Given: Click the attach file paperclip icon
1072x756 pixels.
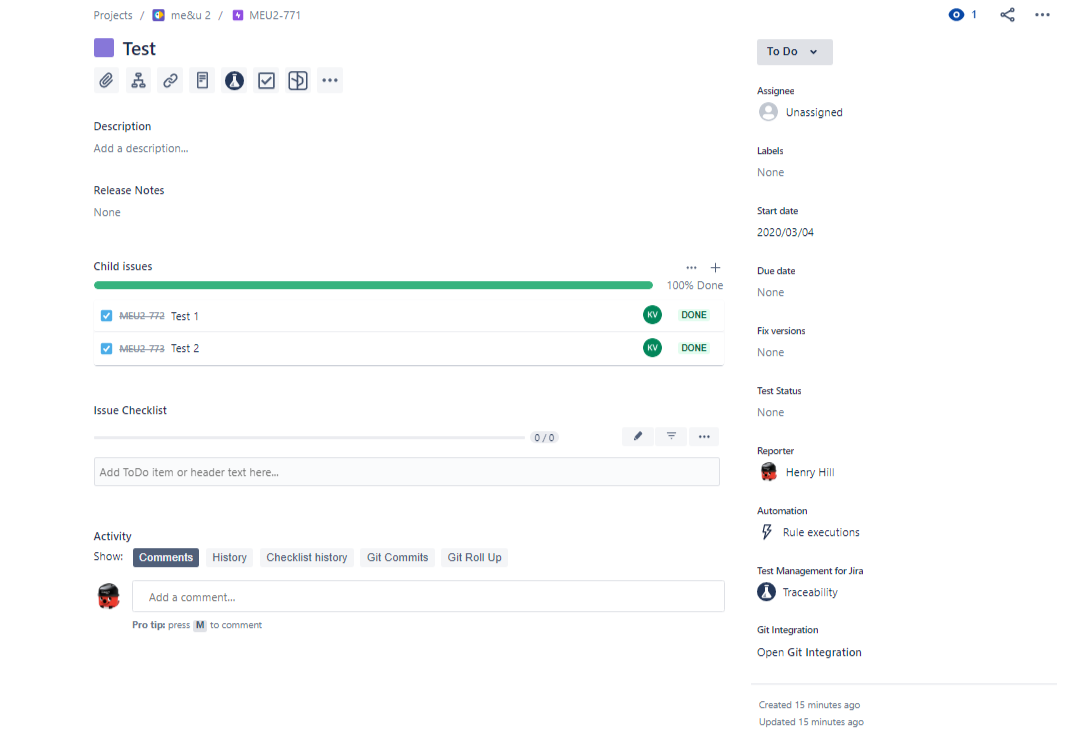Looking at the screenshot, I should pos(106,81).
